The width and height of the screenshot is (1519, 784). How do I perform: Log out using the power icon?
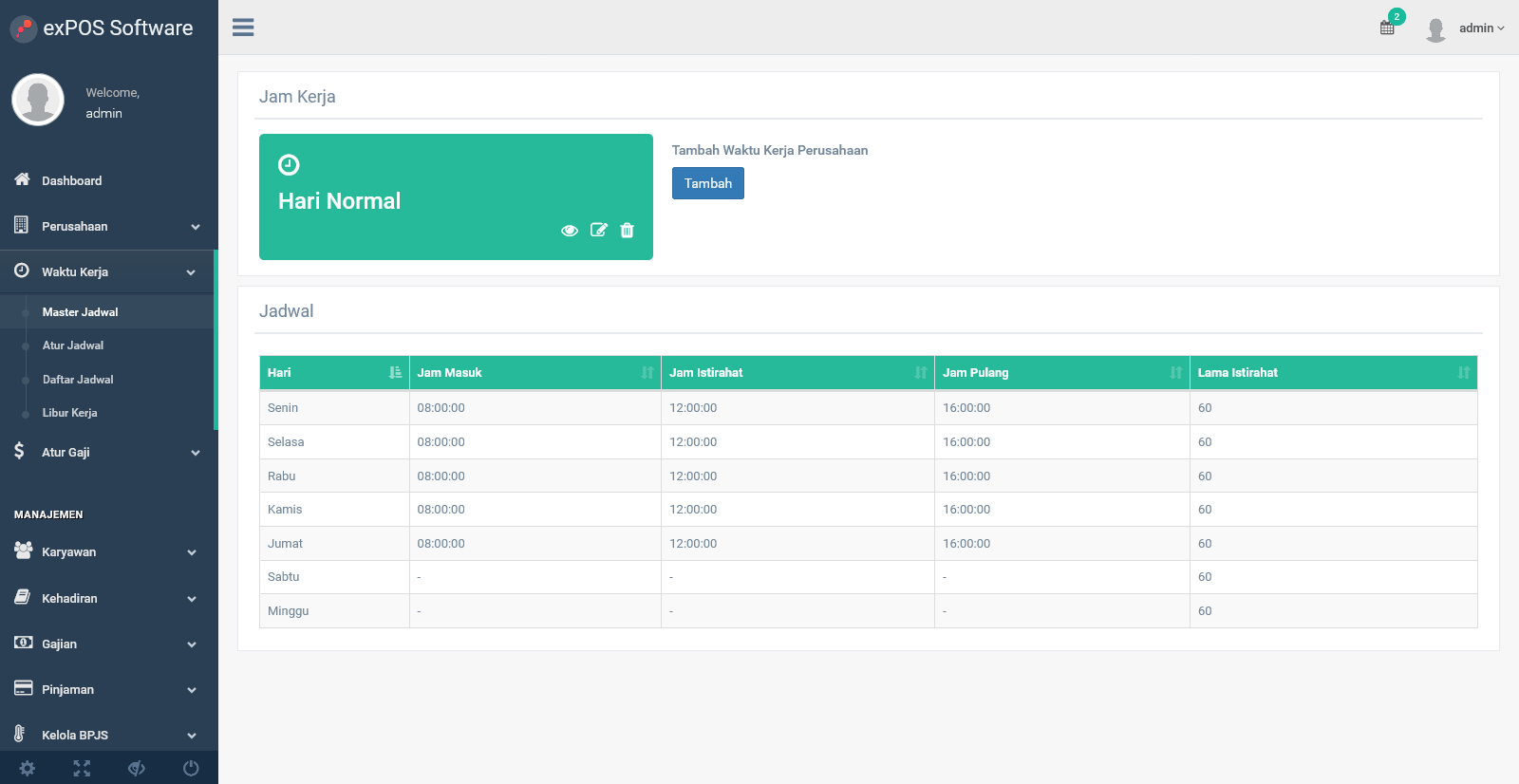(x=191, y=768)
